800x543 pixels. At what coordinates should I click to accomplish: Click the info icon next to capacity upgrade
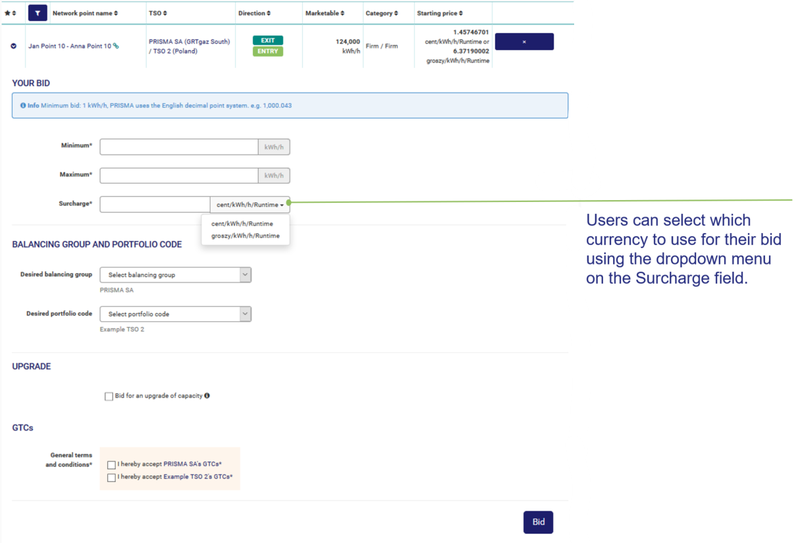[x=207, y=396]
